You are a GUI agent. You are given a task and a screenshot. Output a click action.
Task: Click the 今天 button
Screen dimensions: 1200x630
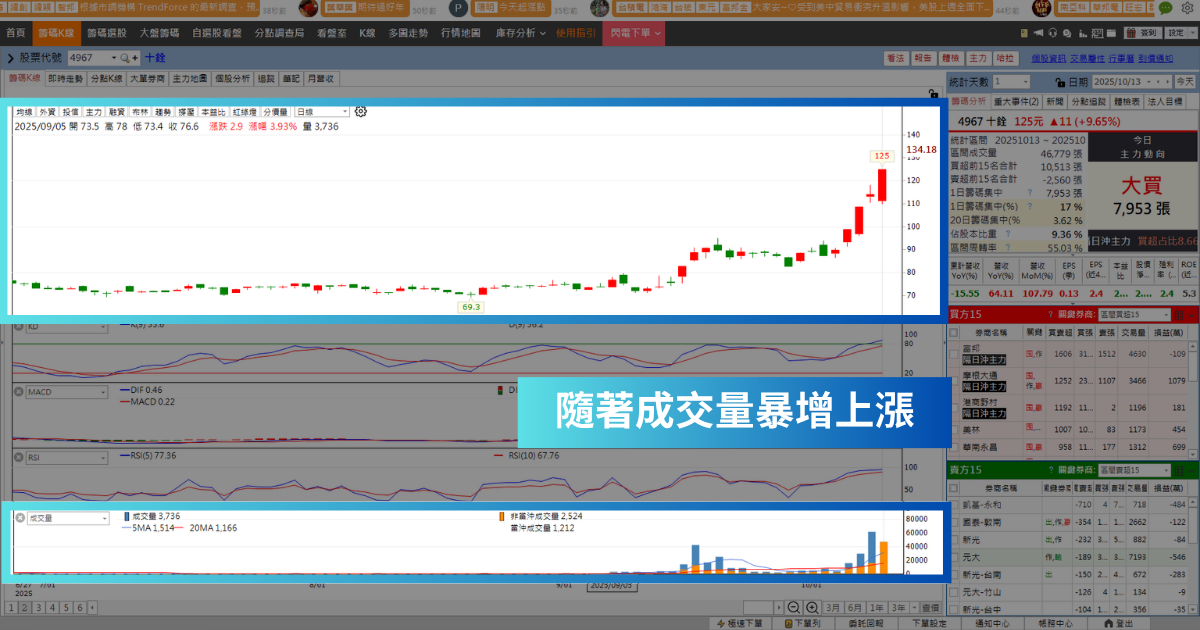[1184, 81]
